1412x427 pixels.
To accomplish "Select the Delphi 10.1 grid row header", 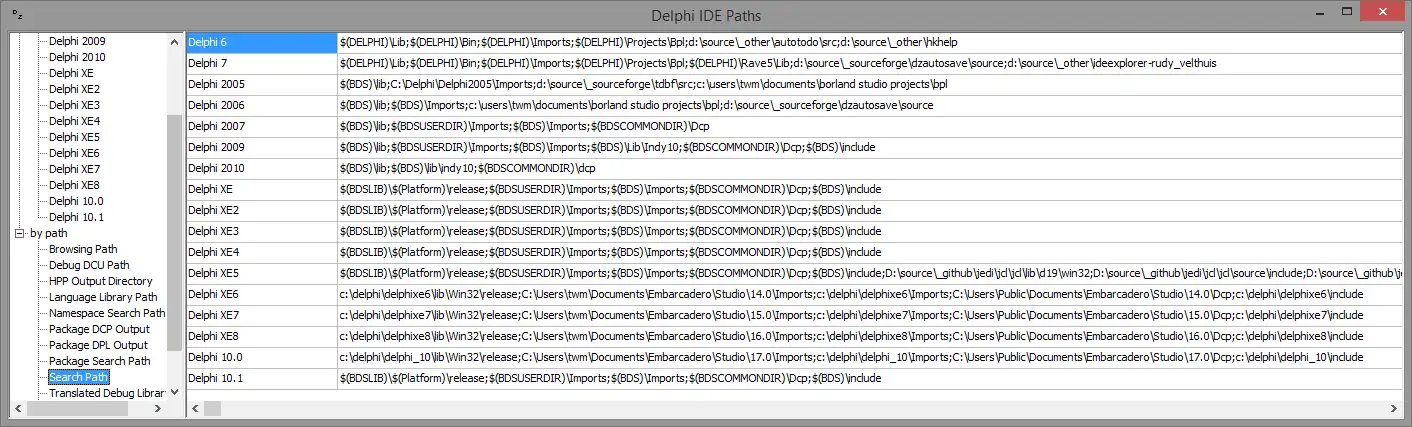I will pos(262,379).
